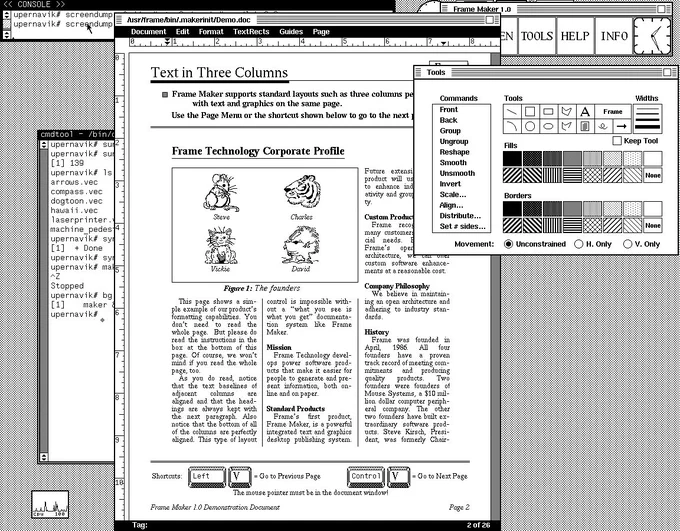This screenshot has width=680, height=531.
Task: Open the CPU performance meter icon
Action: (x=50, y=504)
